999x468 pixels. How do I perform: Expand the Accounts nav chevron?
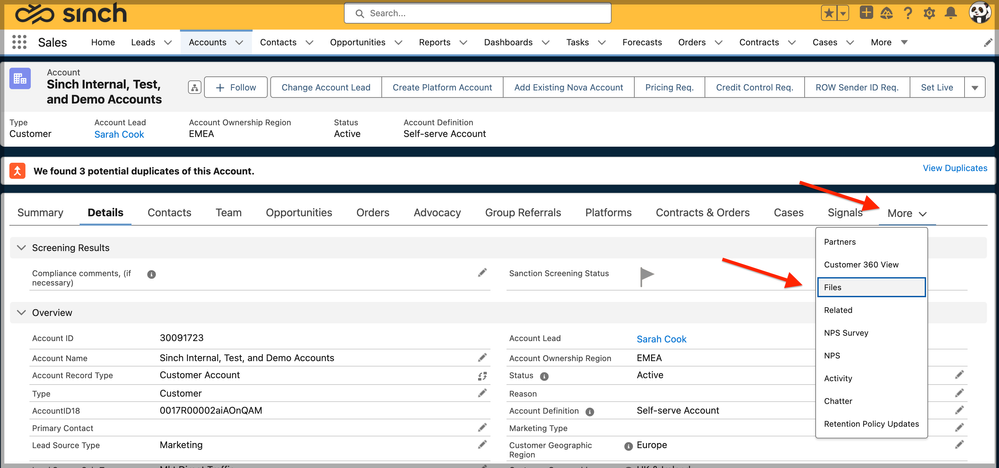(x=240, y=43)
